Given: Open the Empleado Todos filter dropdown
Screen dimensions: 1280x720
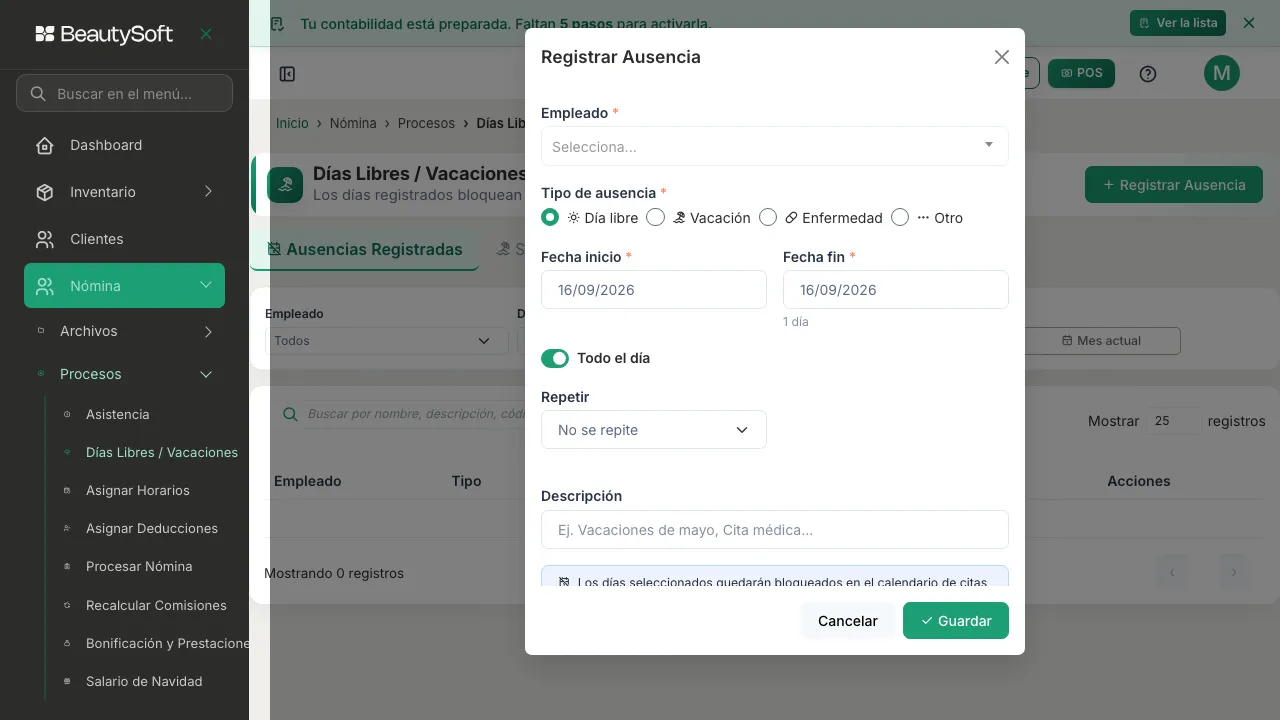Looking at the screenshot, I should [387, 341].
